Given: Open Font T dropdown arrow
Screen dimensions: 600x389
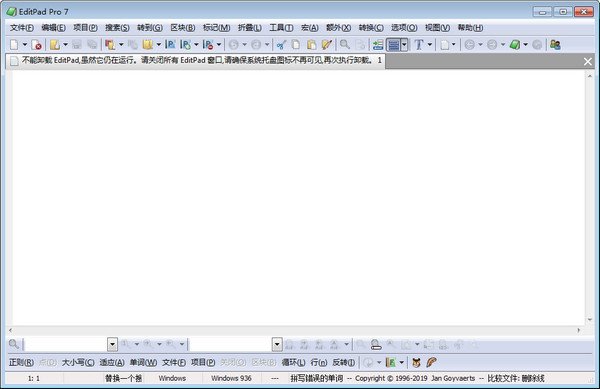Looking at the screenshot, I should tap(430, 45).
